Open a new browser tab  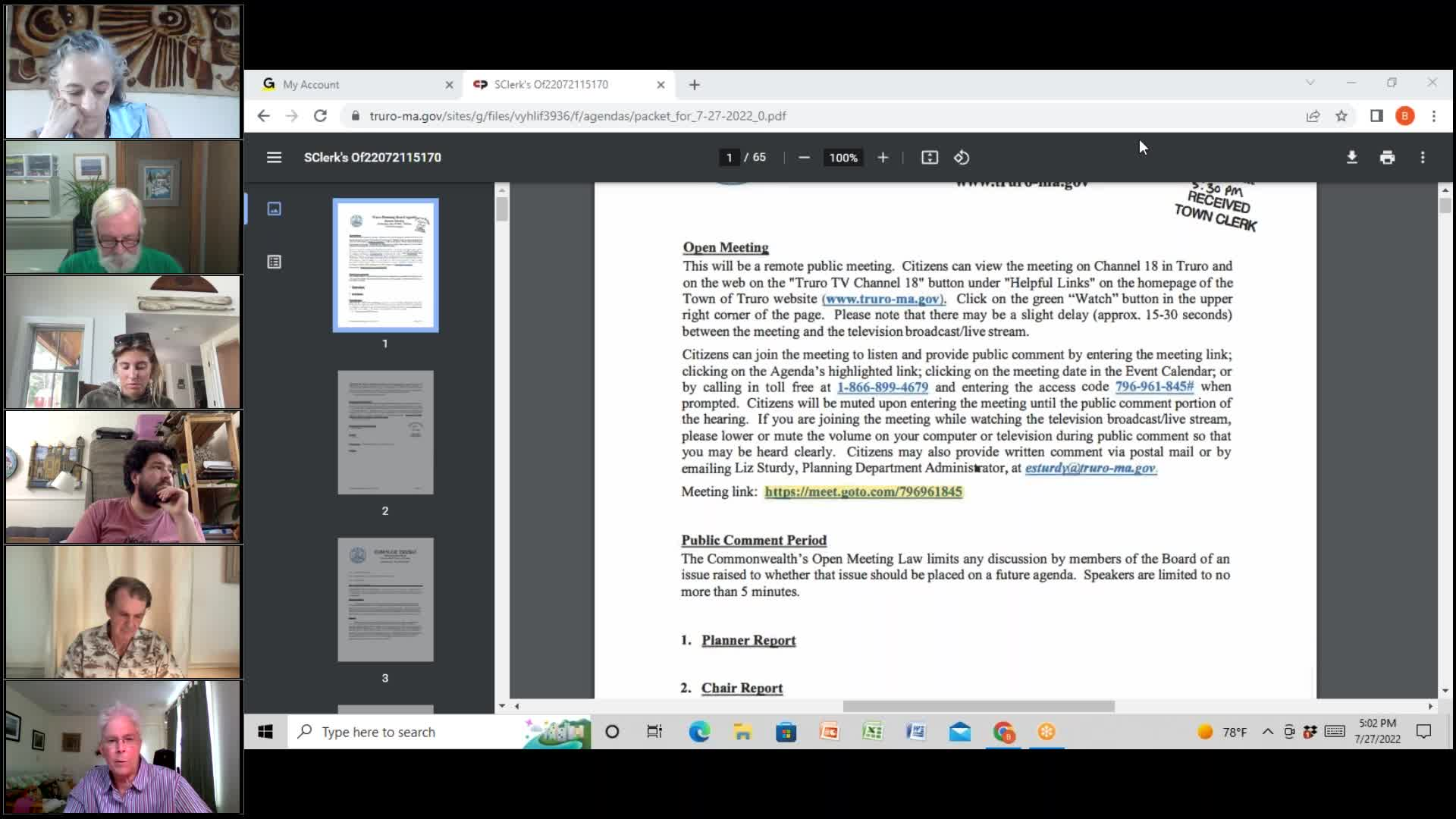695,85
